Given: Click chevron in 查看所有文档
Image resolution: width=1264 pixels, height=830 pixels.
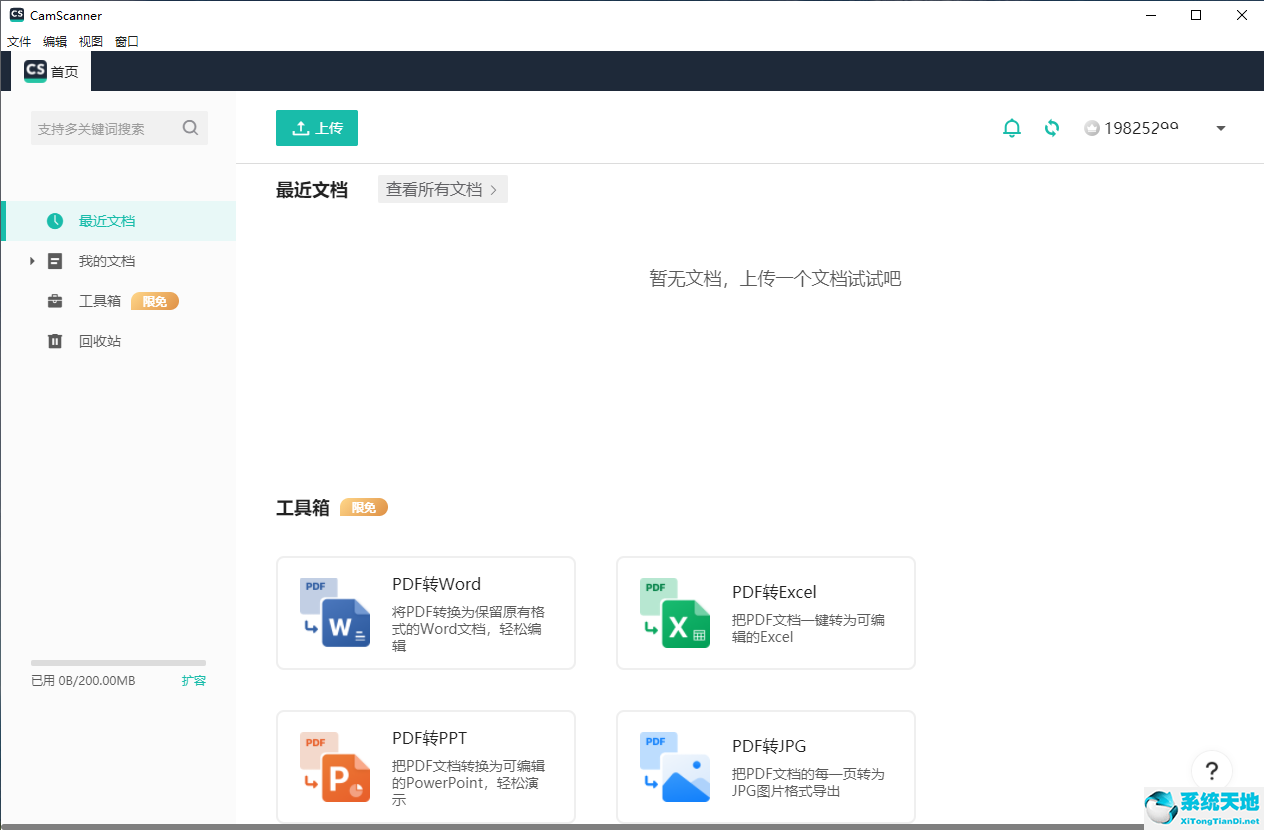Looking at the screenshot, I should pyautogui.click(x=494, y=190).
